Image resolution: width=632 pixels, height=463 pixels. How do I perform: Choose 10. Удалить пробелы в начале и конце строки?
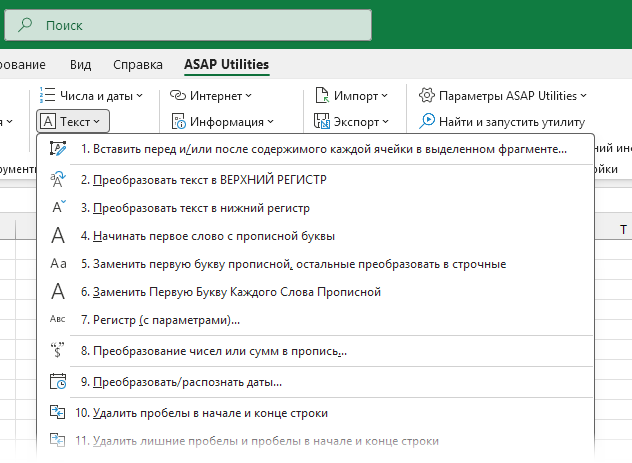(315, 413)
